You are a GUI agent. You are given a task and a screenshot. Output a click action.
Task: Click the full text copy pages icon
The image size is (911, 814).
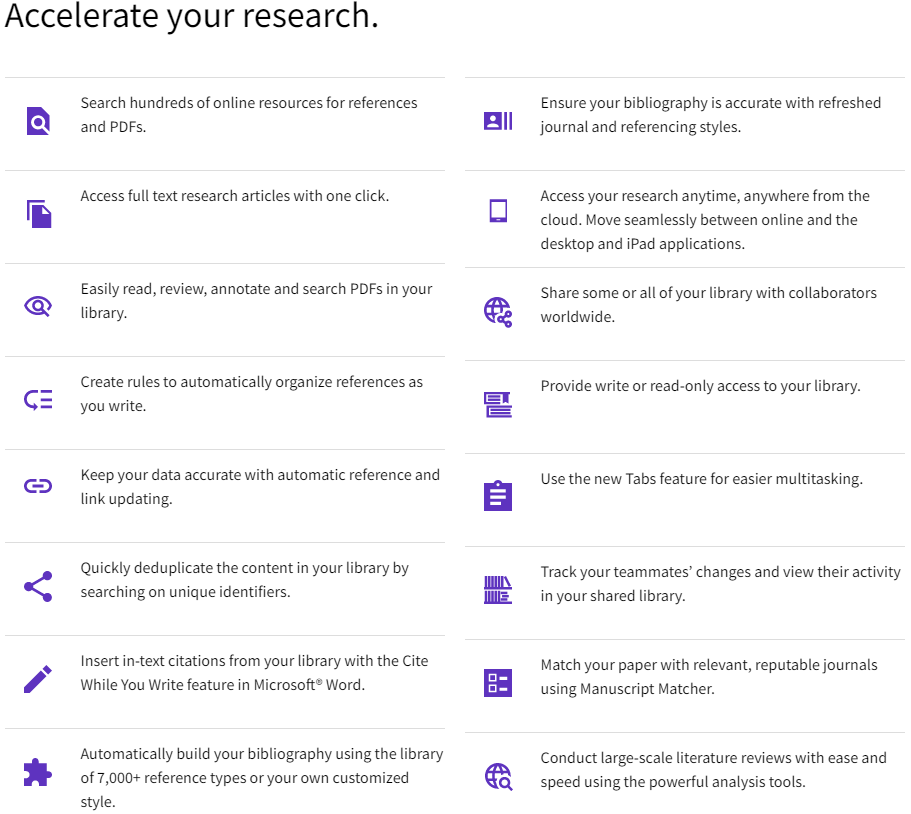point(38,213)
